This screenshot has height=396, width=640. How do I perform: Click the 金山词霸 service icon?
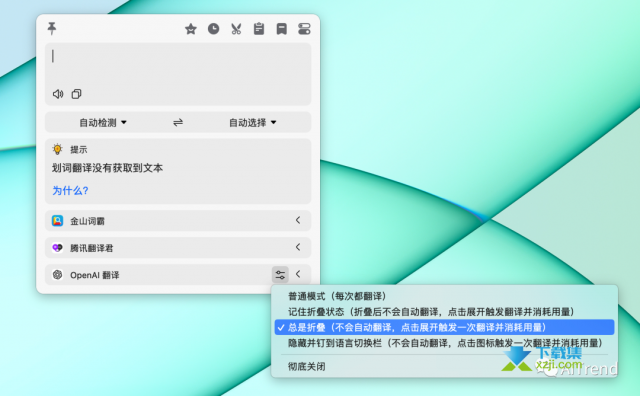tap(58, 221)
